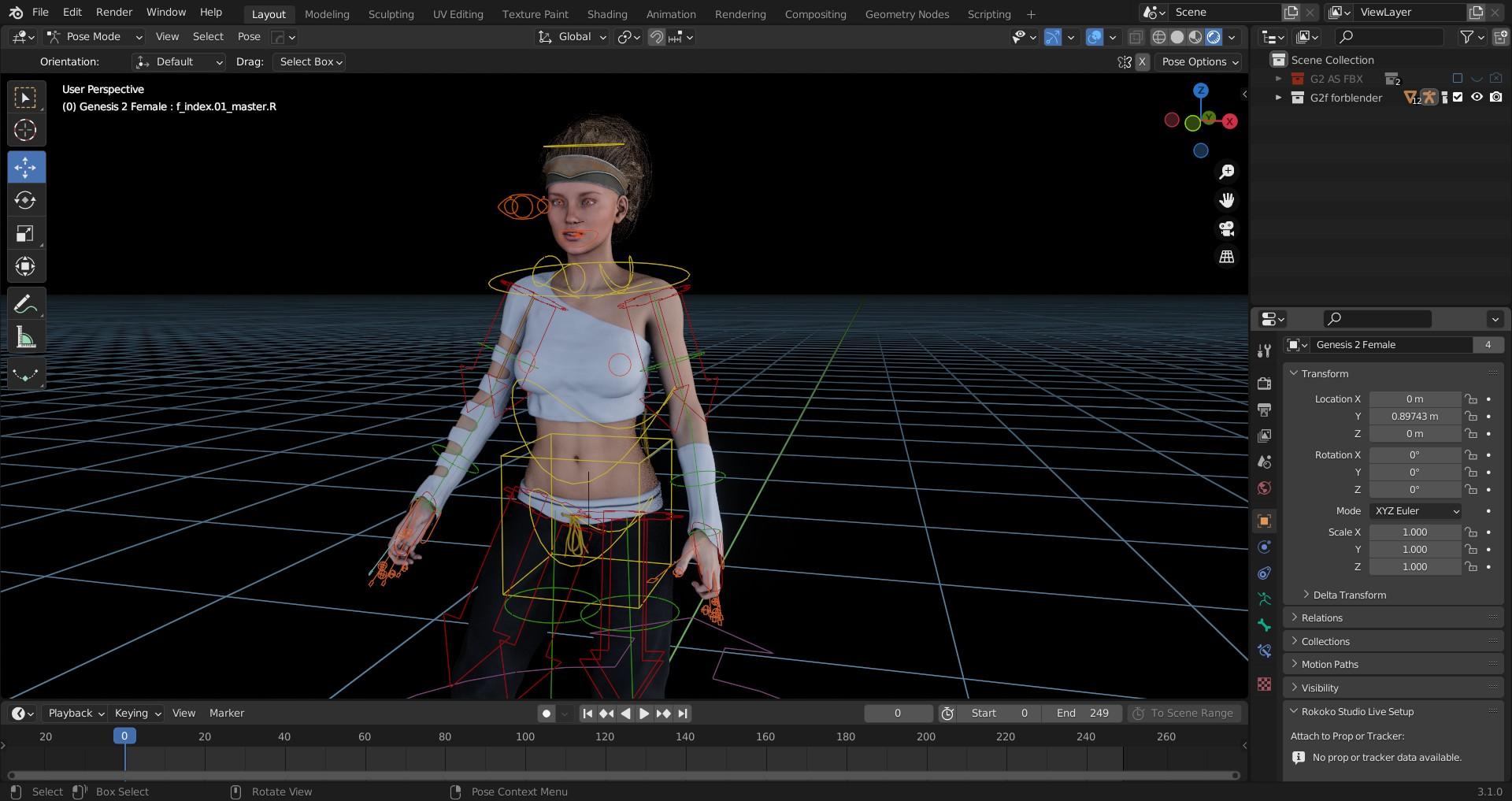Select the Rotate tool

click(25, 200)
